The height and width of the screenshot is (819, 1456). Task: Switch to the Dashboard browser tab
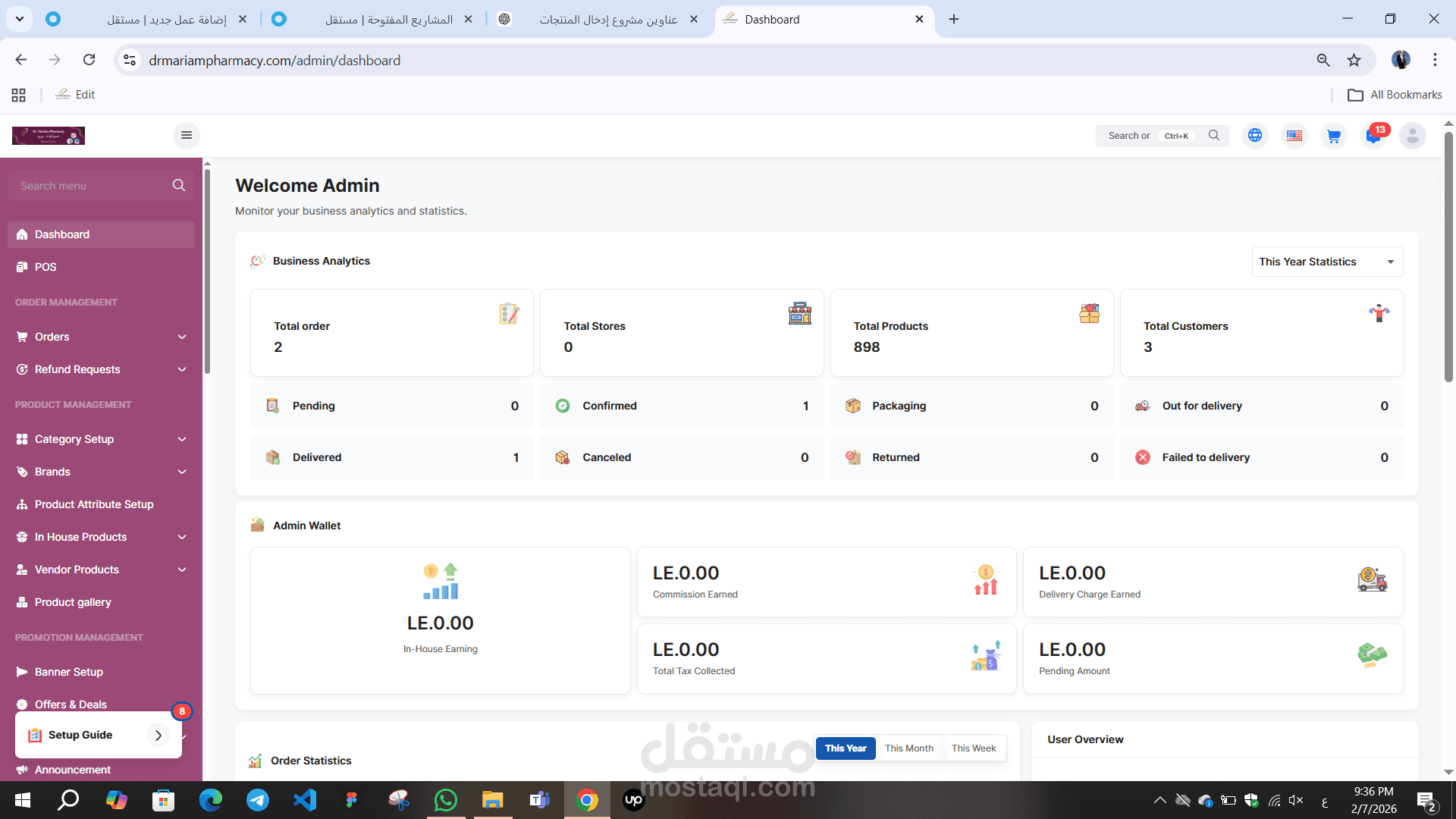point(773,19)
